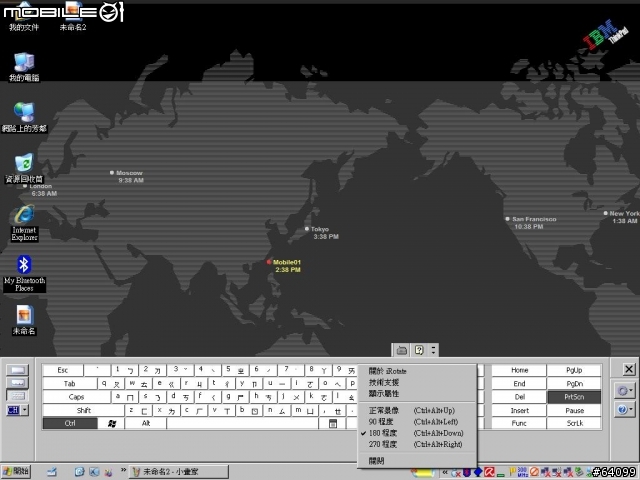Select 90 程度 rotation option

[417, 422]
